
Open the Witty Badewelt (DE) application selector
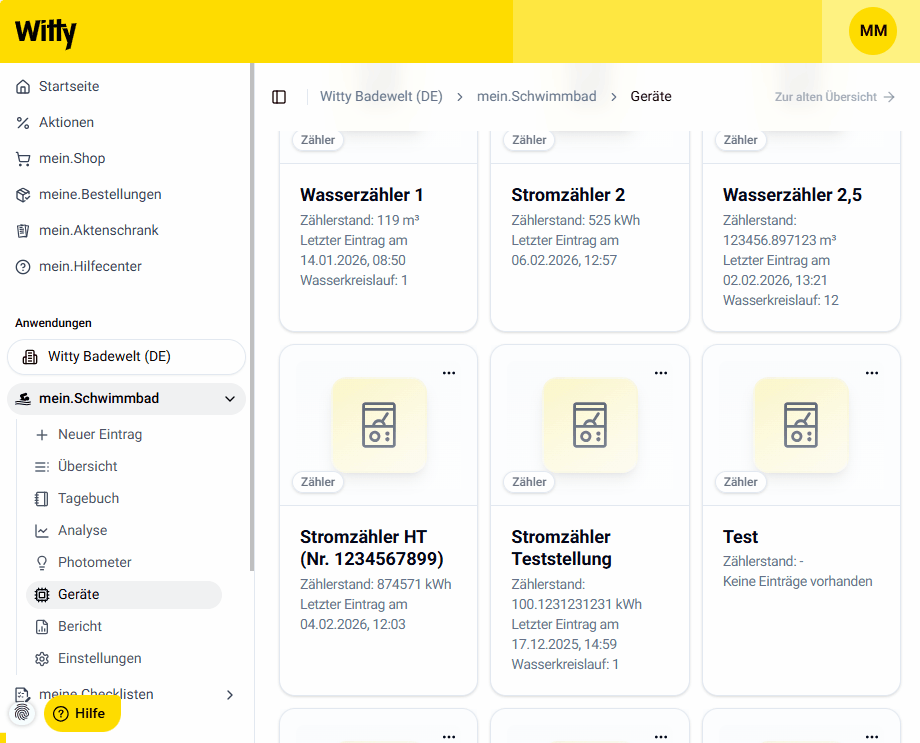[126, 357]
